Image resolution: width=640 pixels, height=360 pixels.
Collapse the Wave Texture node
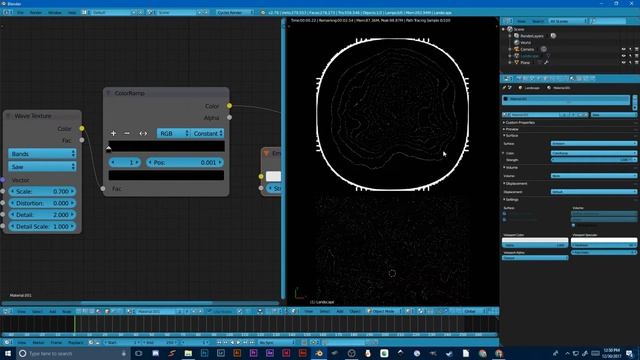tap(8, 116)
